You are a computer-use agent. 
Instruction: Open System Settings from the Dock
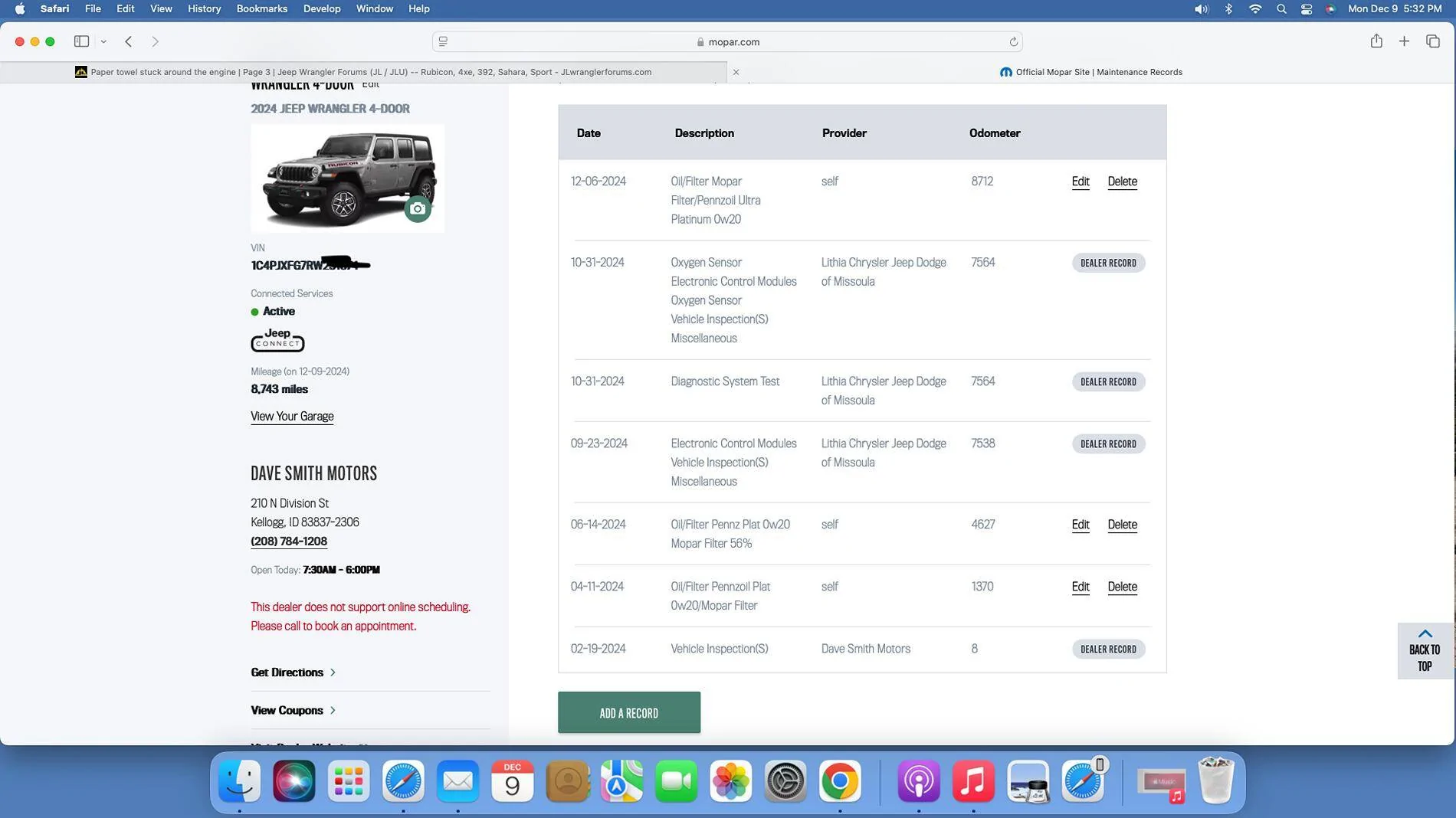785,781
